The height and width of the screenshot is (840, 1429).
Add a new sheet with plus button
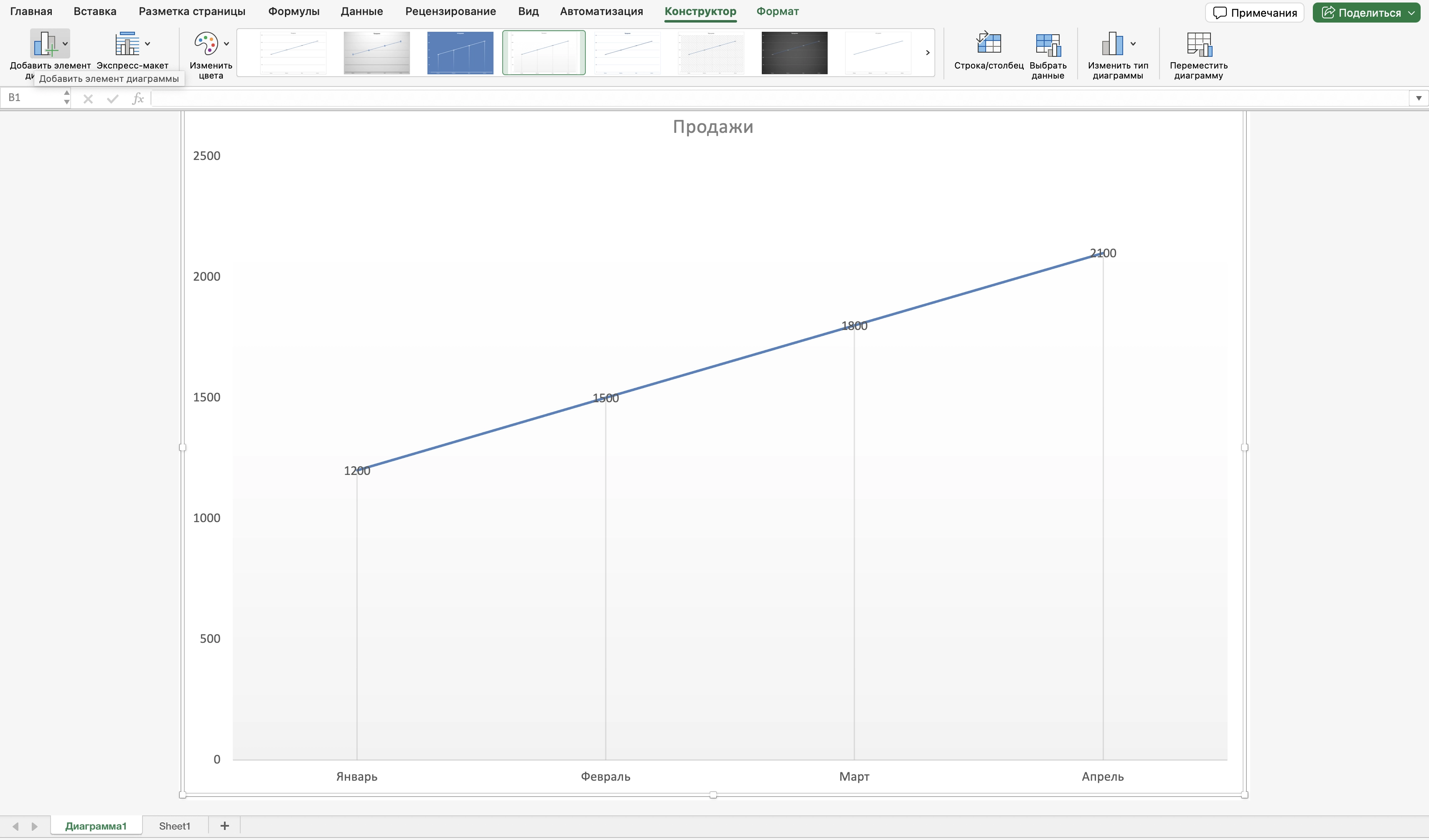[x=224, y=826]
